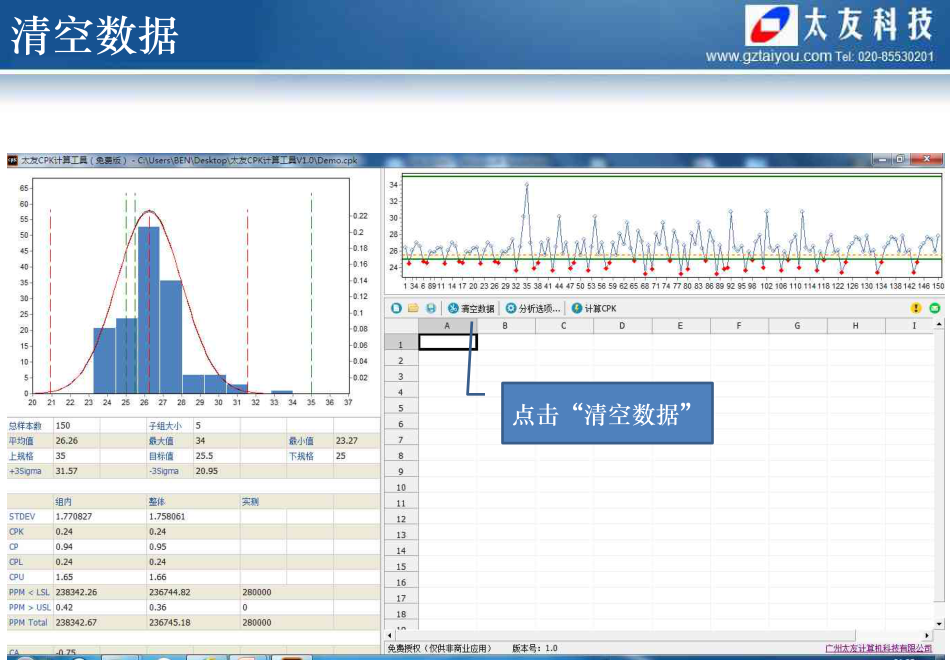Click spreadsheet vertical scrollbar down arrow

tap(939, 623)
